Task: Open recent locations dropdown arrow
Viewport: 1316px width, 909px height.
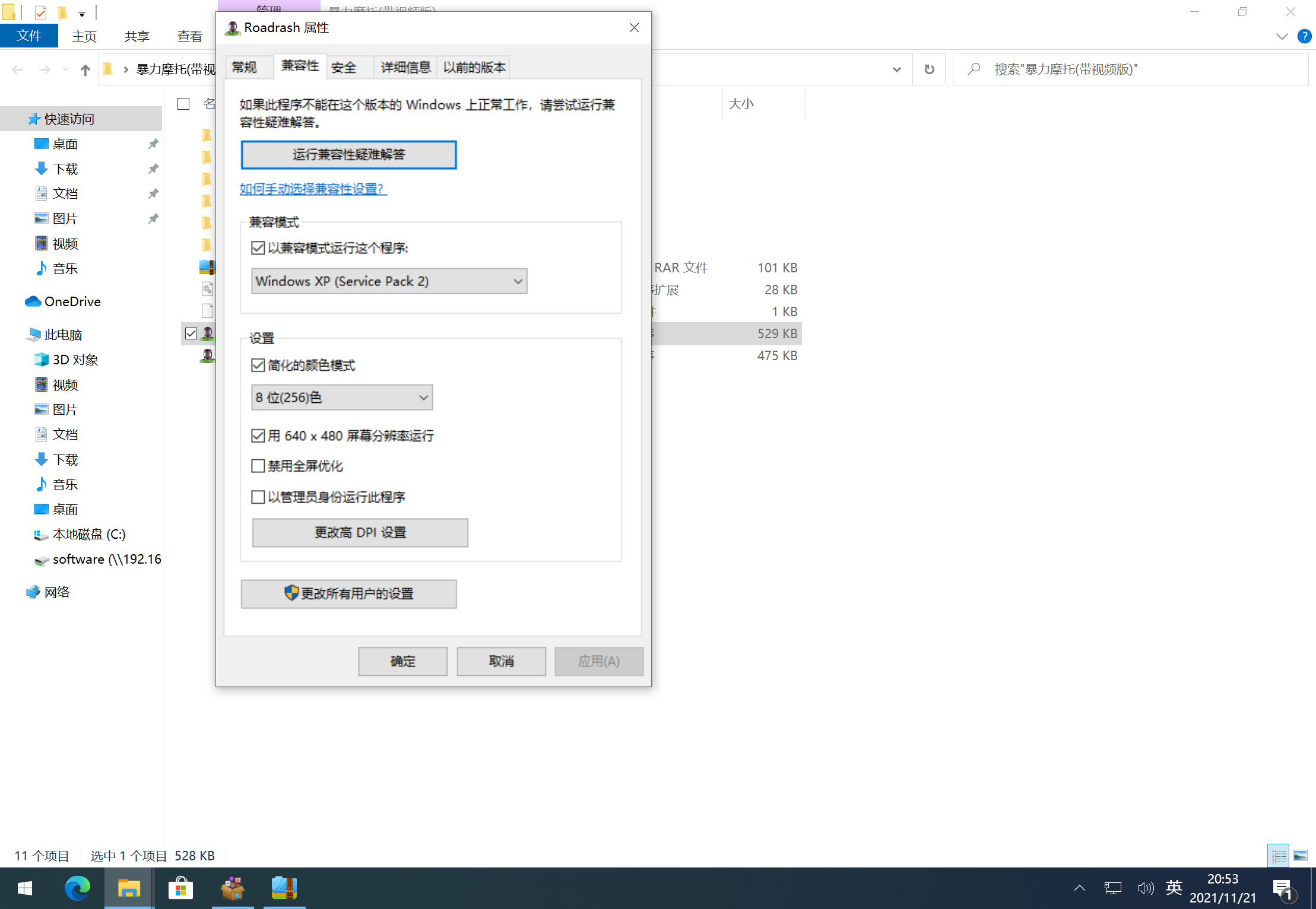Action: pos(65,70)
